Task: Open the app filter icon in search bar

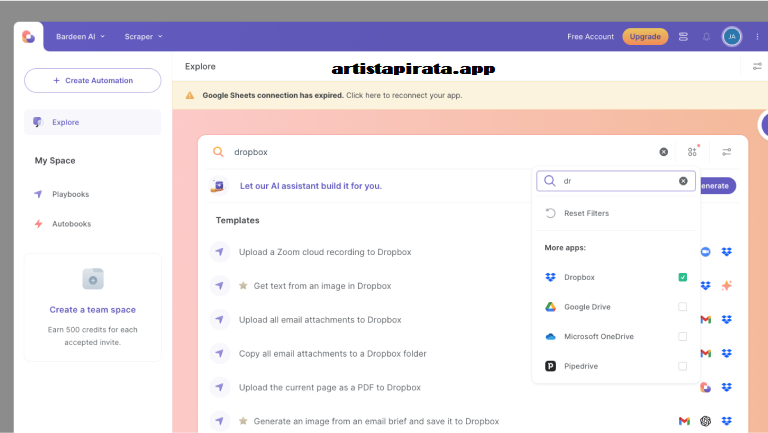Action: pos(692,152)
